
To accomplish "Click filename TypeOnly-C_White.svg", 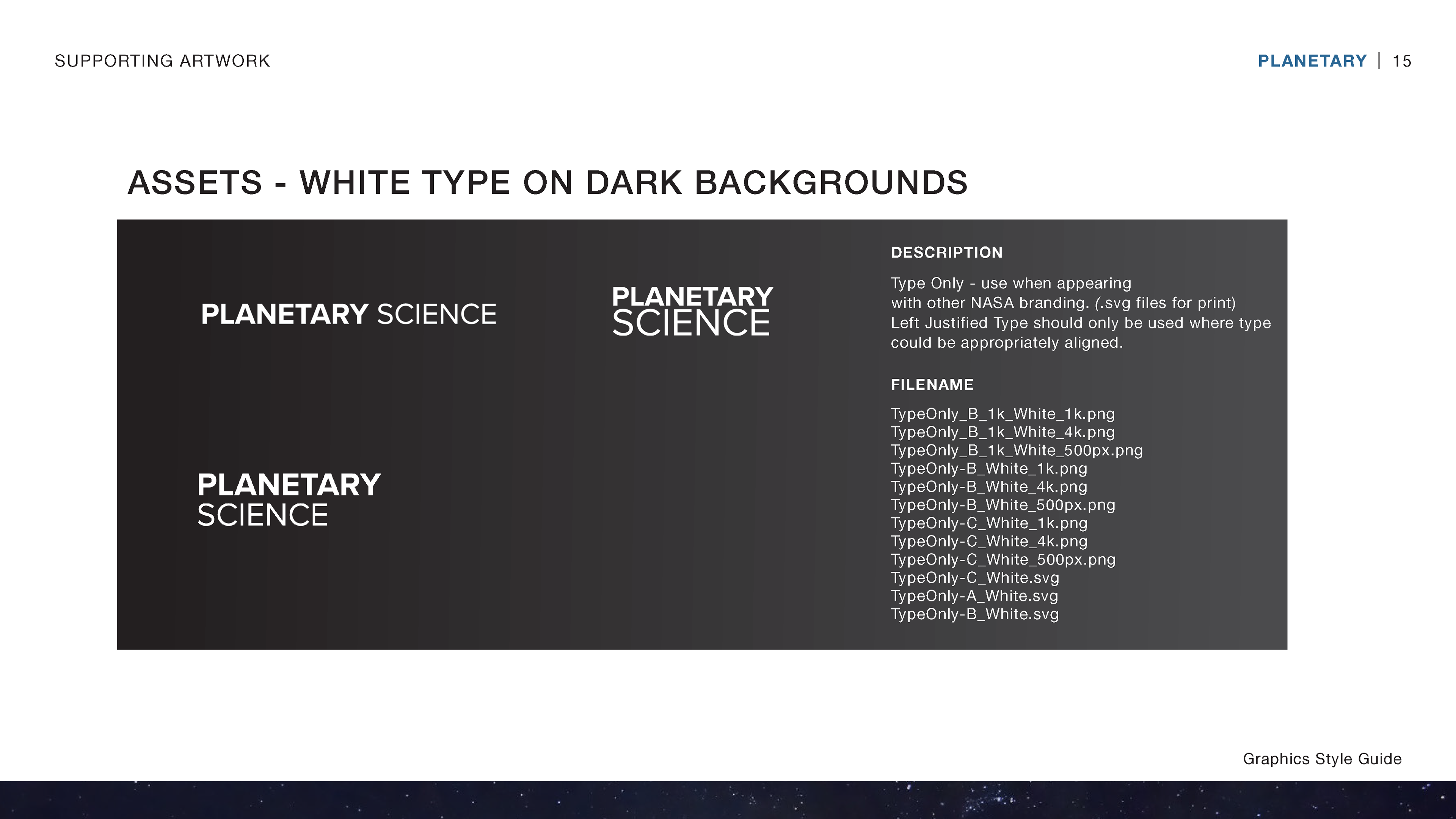I will pyautogui.click(x=975, y=577).
